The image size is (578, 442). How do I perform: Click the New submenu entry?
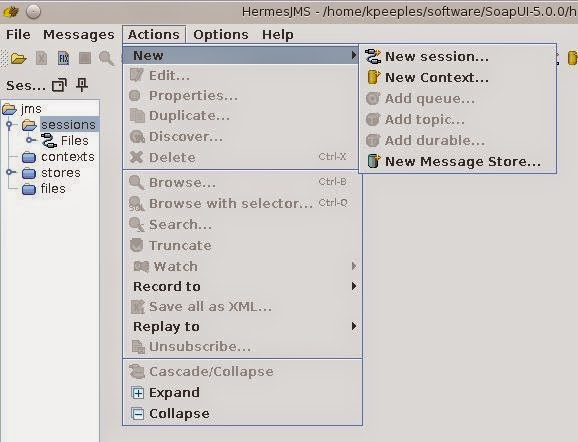pos(241,55)
